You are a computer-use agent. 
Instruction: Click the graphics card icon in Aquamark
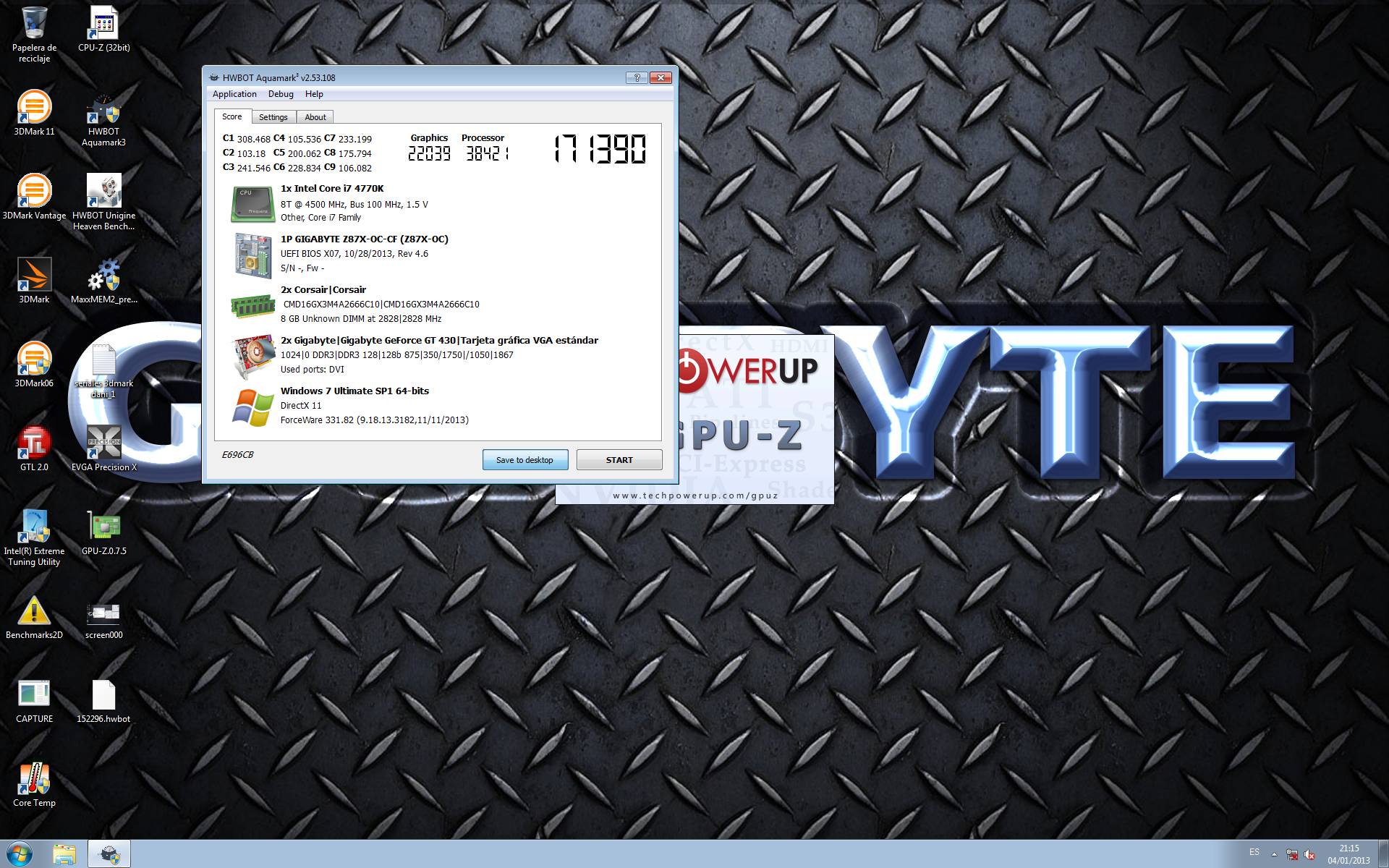(x=252, y=356)
